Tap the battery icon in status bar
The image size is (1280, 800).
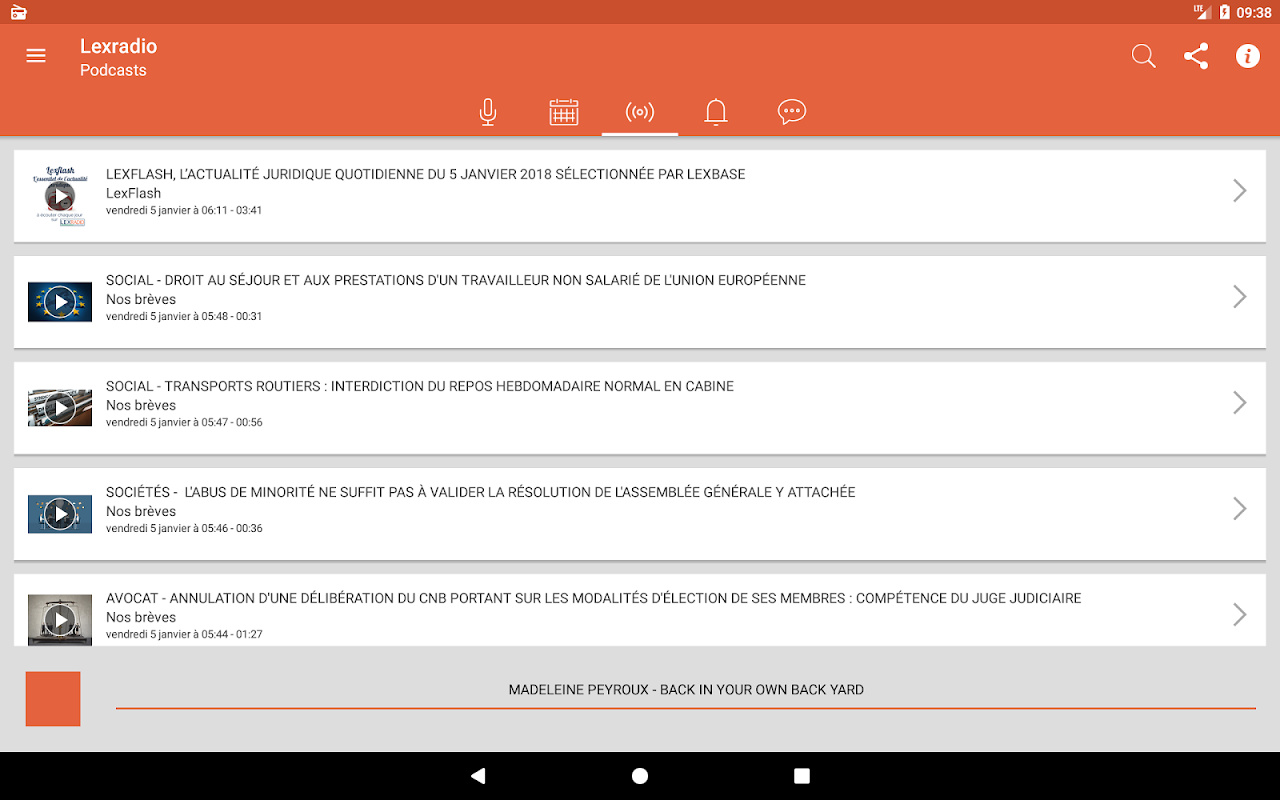pyautogui.click(x=1225, y=12)
